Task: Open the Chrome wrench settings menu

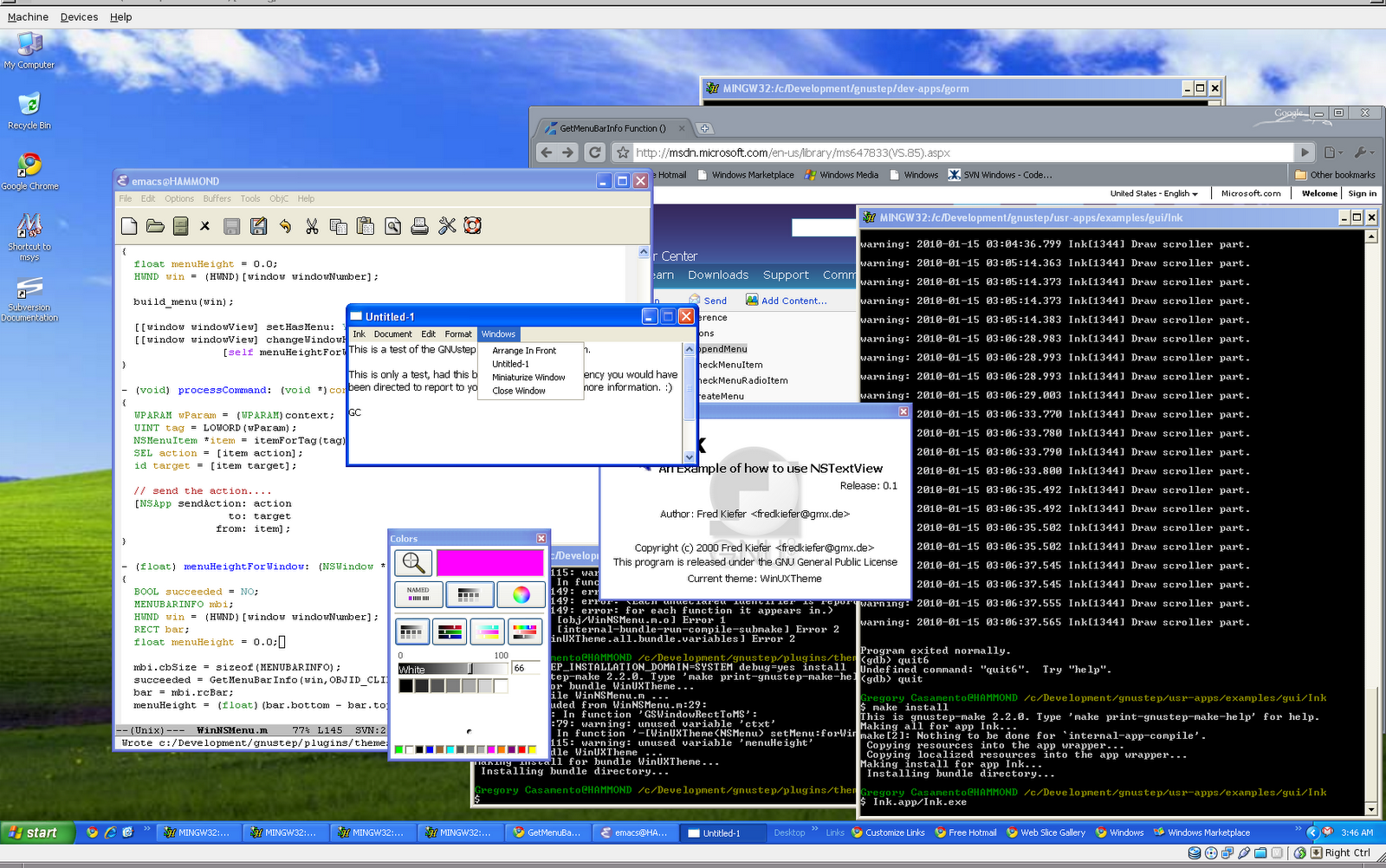Action: point(1363,152)
